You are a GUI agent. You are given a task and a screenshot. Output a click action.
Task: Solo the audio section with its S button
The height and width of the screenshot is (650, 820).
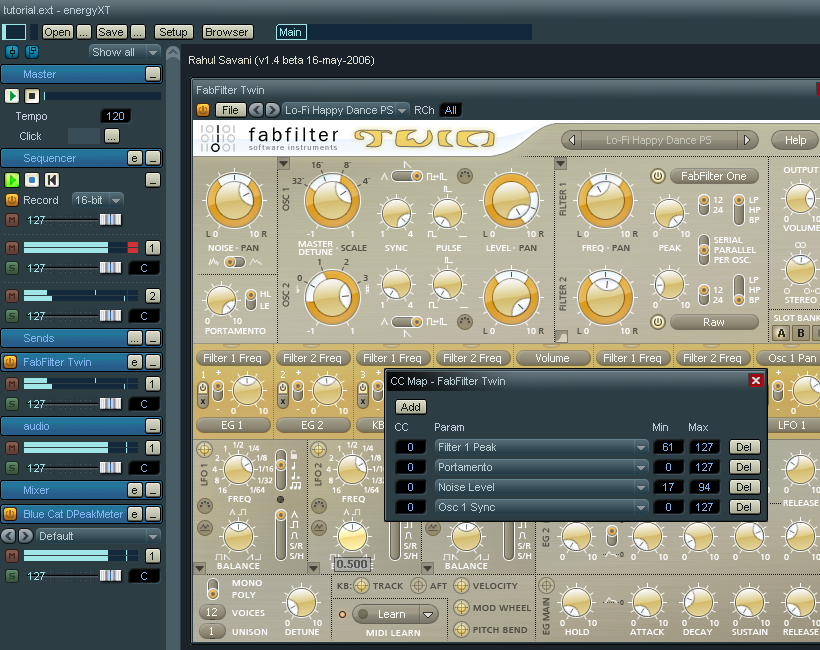click(12, 467)
